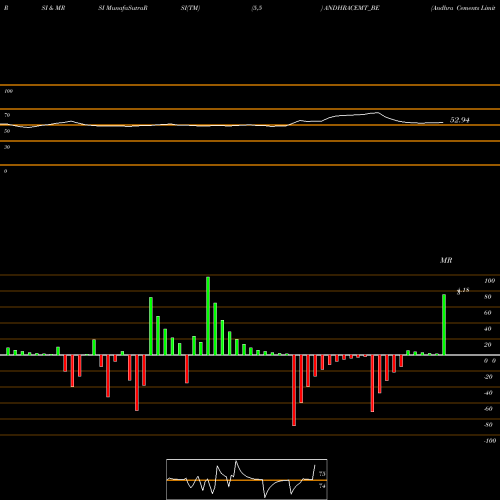Click the RSI axis label 0 on left
This screenshot has width=500, height=500.
tap(5, 171)
